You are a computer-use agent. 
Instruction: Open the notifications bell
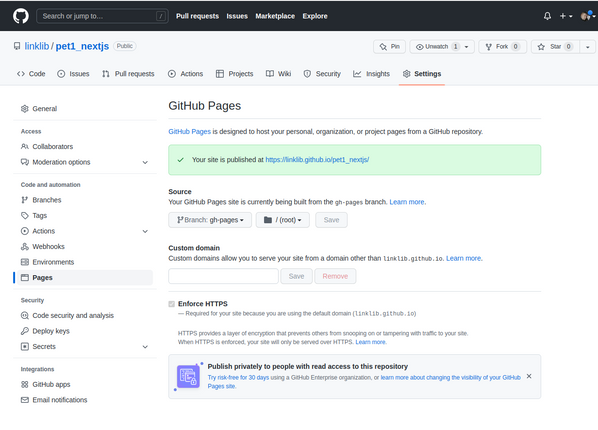pyautogui.click(x=547, y=16)
